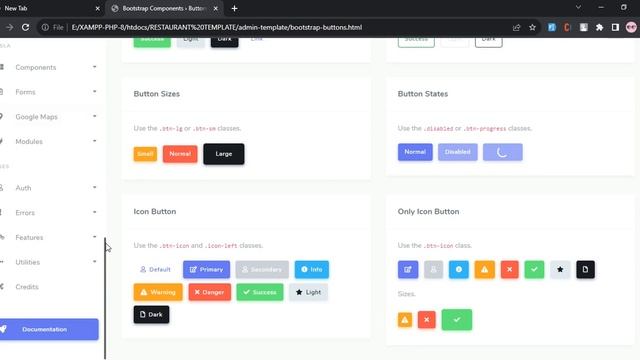Click the faded Disabled button
The width and height of the screenshot is (640, 360).
point(458,152)
